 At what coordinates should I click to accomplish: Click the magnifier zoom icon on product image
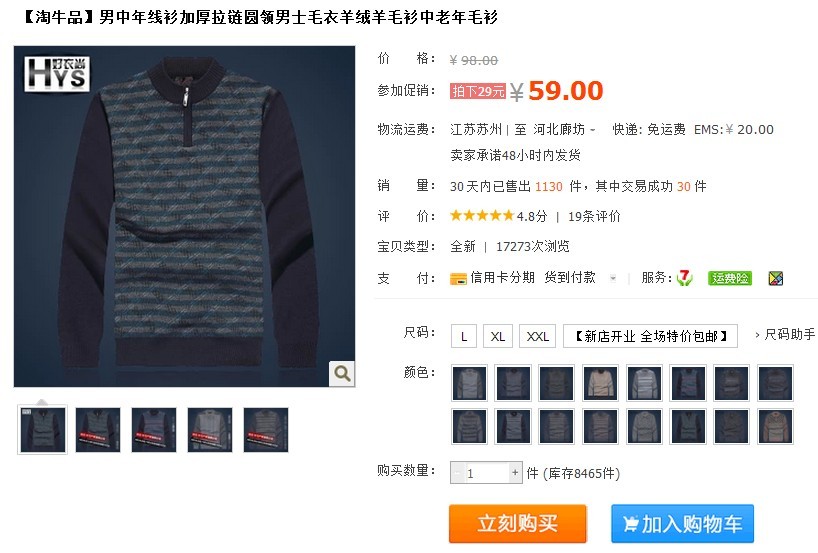pos(342,373)
